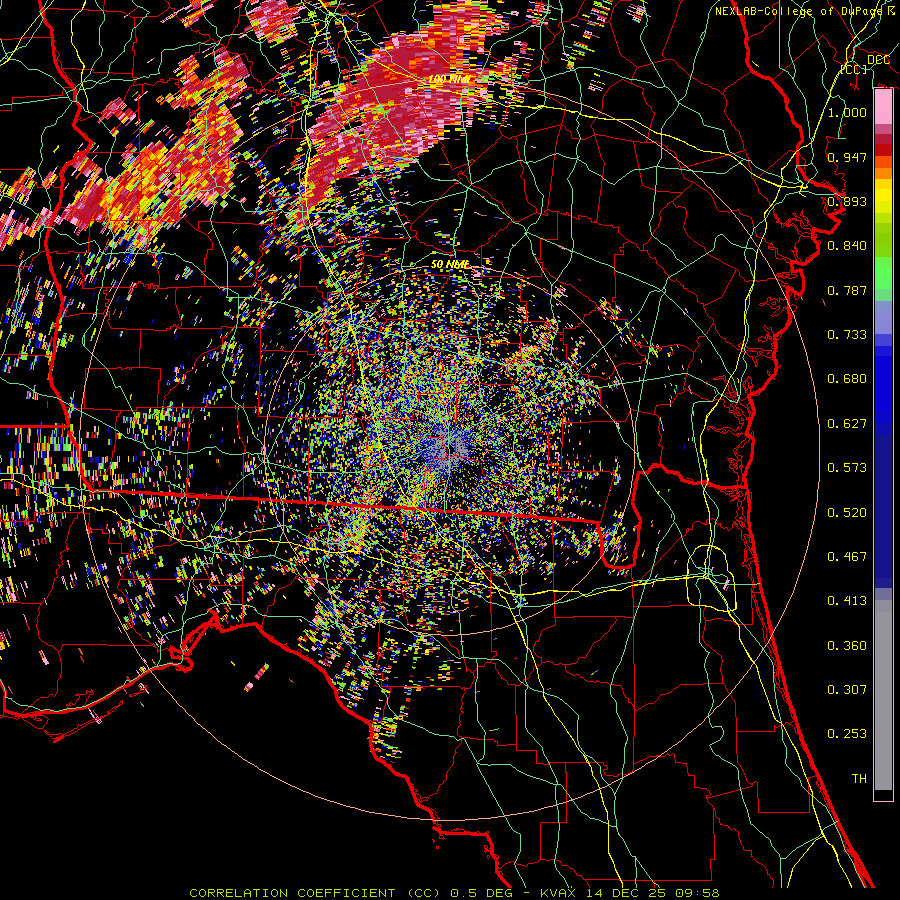Click the 1.000 color scale label
Screen dimensions: 900x900
(847, 112)
